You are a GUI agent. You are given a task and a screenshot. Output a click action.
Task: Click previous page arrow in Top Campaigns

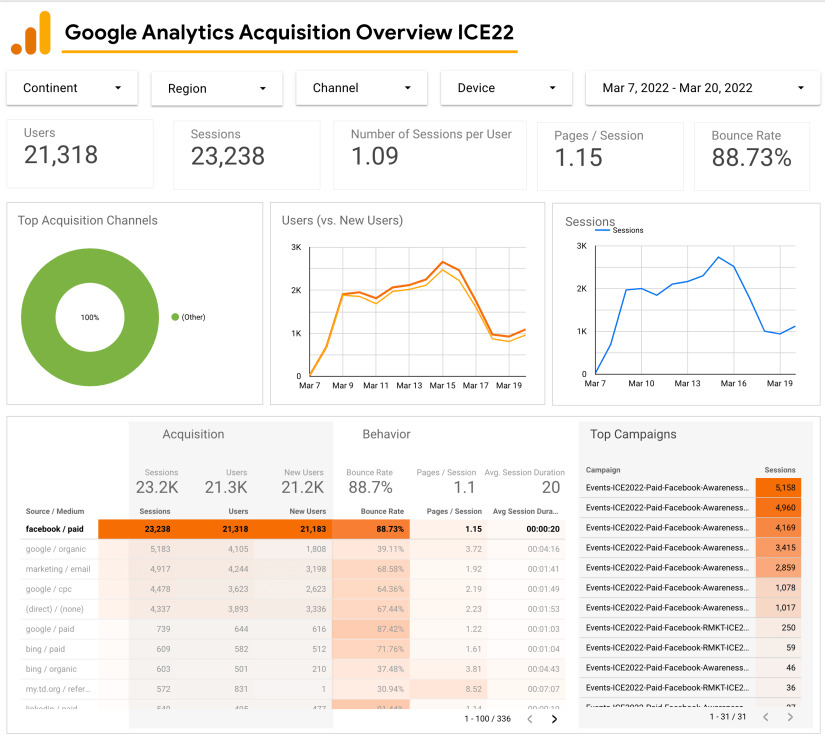click(x=765, y=717)
